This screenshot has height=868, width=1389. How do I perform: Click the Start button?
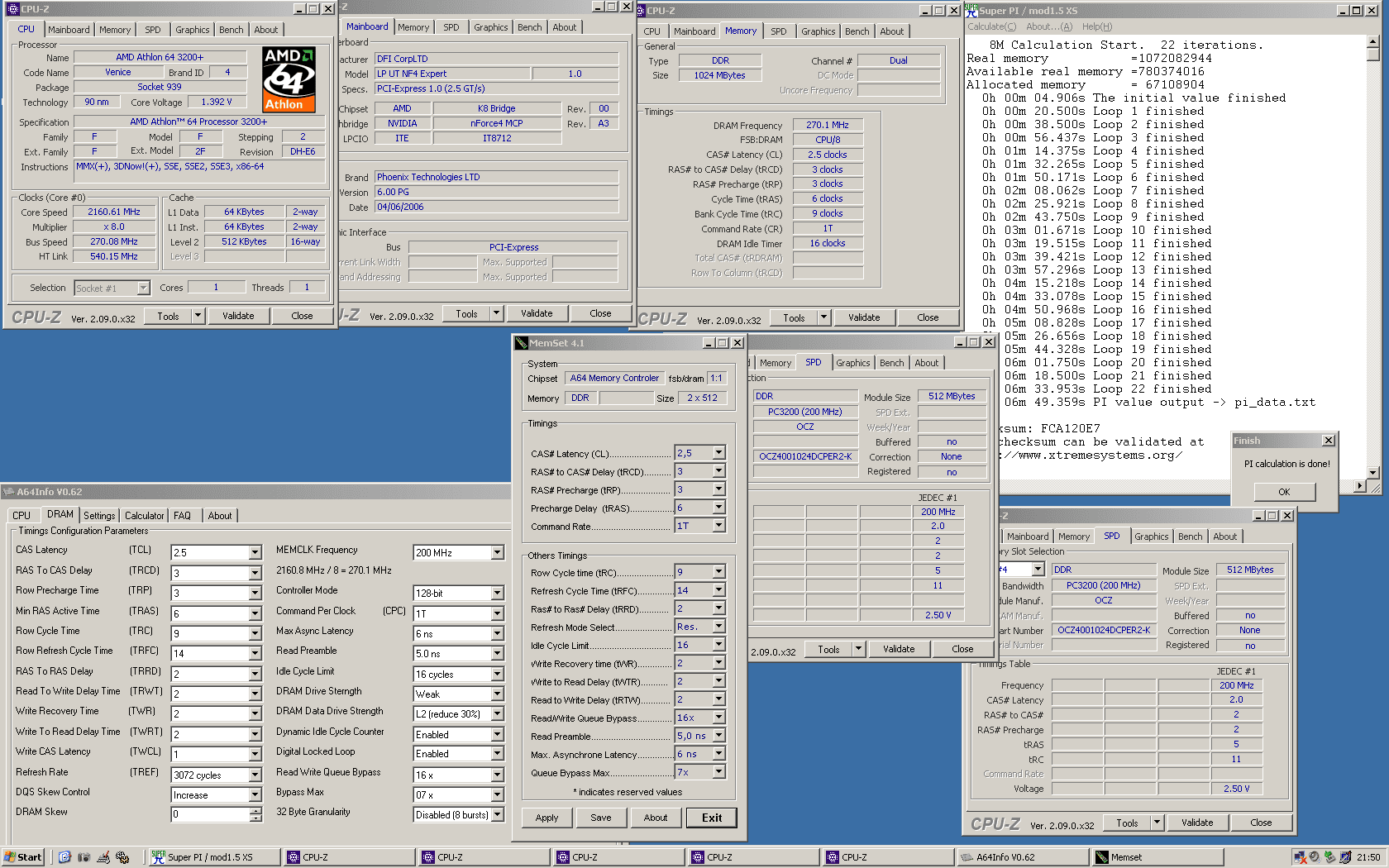(x=23, y=857)
